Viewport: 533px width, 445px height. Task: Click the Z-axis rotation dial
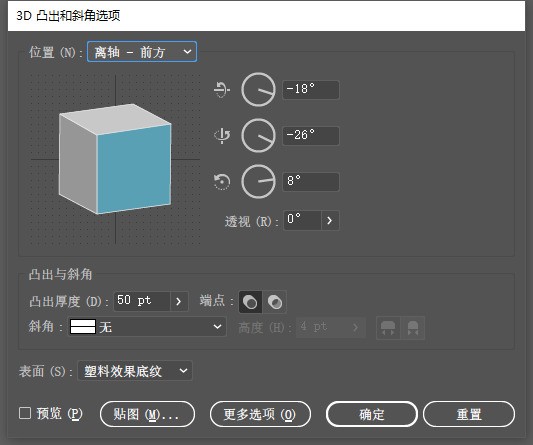click(258, 182)
